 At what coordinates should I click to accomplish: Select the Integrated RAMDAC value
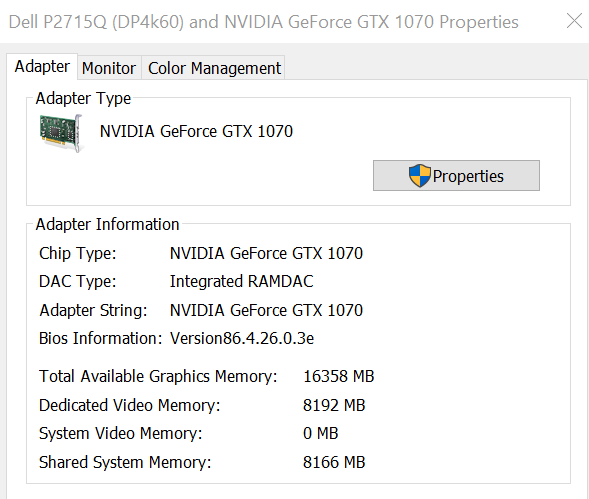click(242, 281)
